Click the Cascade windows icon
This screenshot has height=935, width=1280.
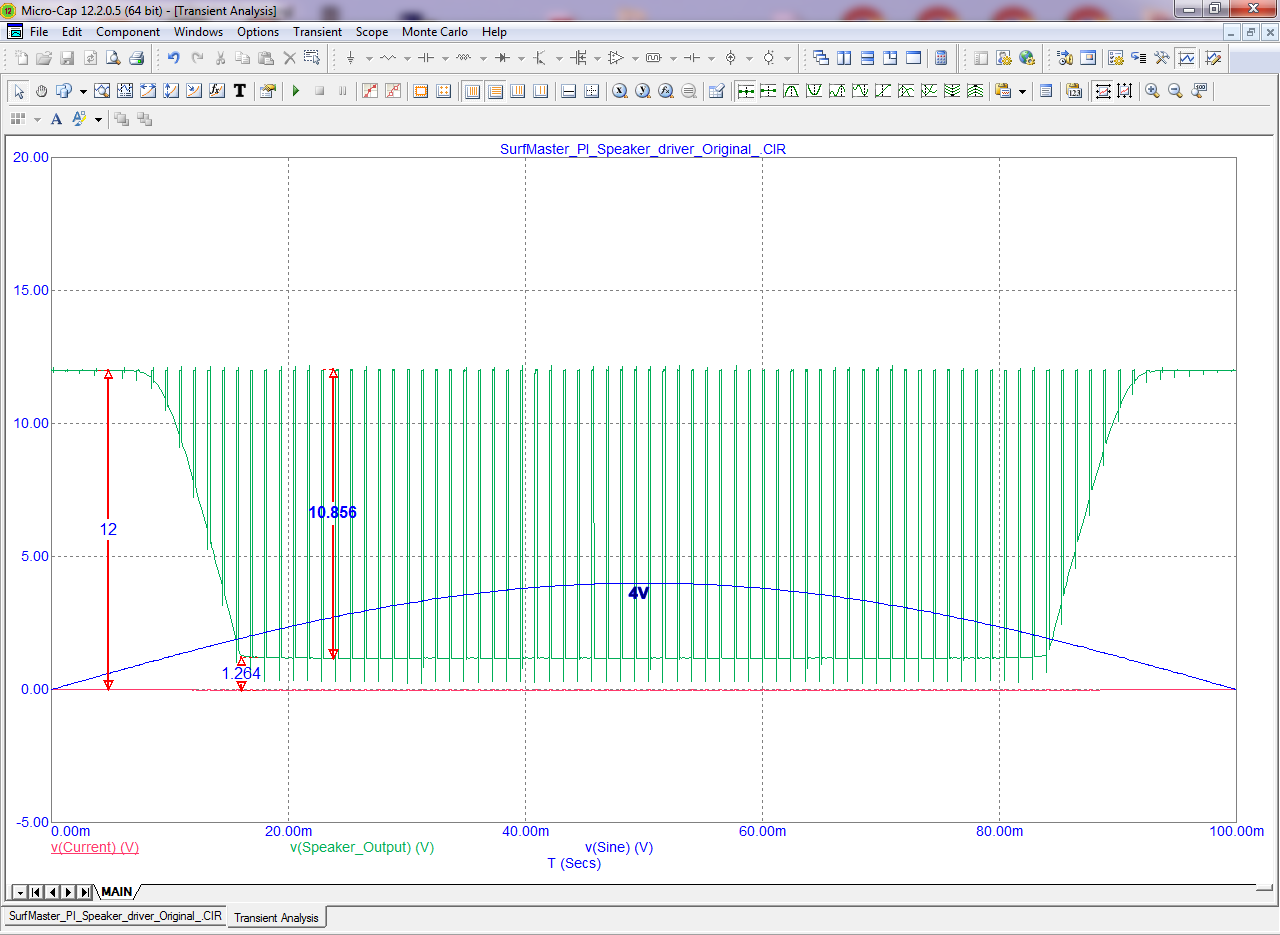coord(820,58)
